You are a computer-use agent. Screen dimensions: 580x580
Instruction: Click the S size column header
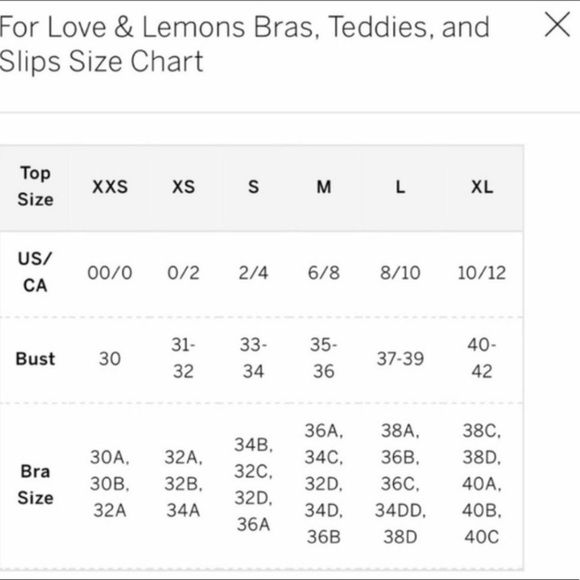click(253, 187)
